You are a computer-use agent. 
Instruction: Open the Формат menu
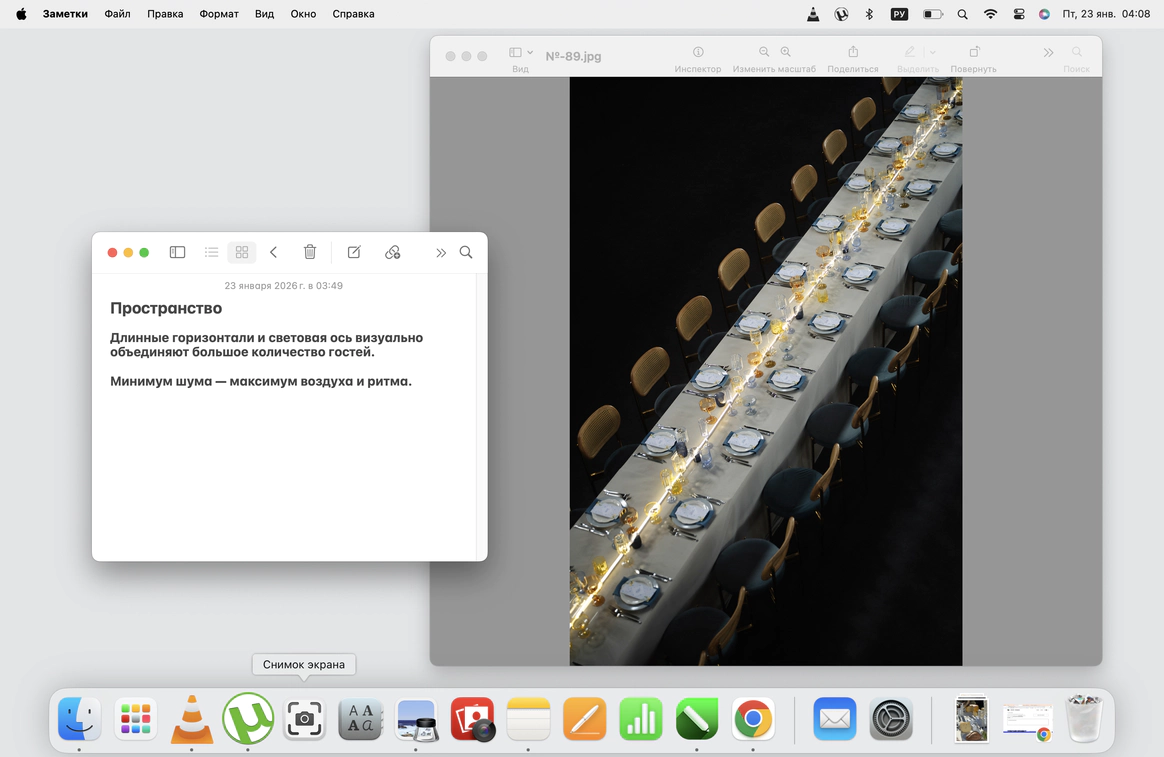219,14
